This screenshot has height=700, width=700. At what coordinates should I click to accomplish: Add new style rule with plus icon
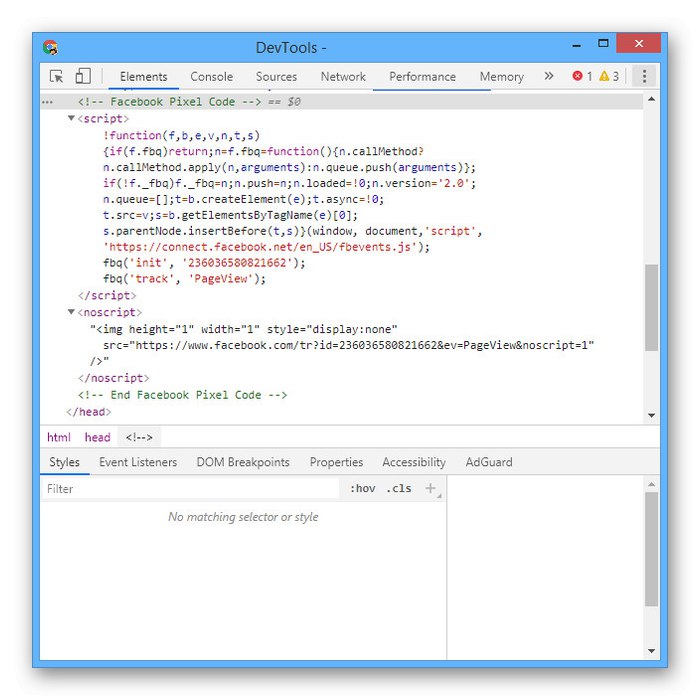tap(430, 488)
